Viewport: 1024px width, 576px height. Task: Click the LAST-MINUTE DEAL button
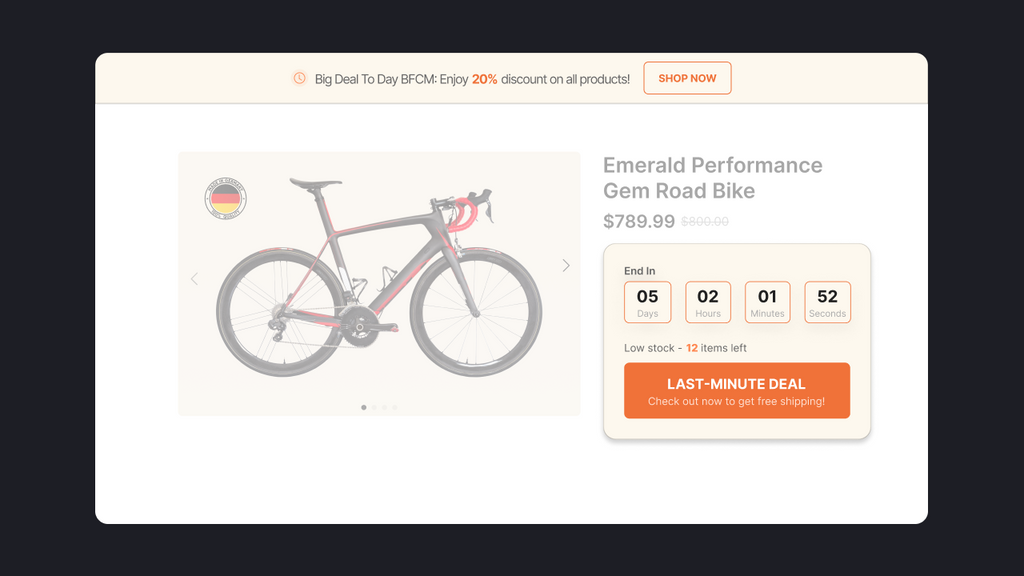coord(737,390)
